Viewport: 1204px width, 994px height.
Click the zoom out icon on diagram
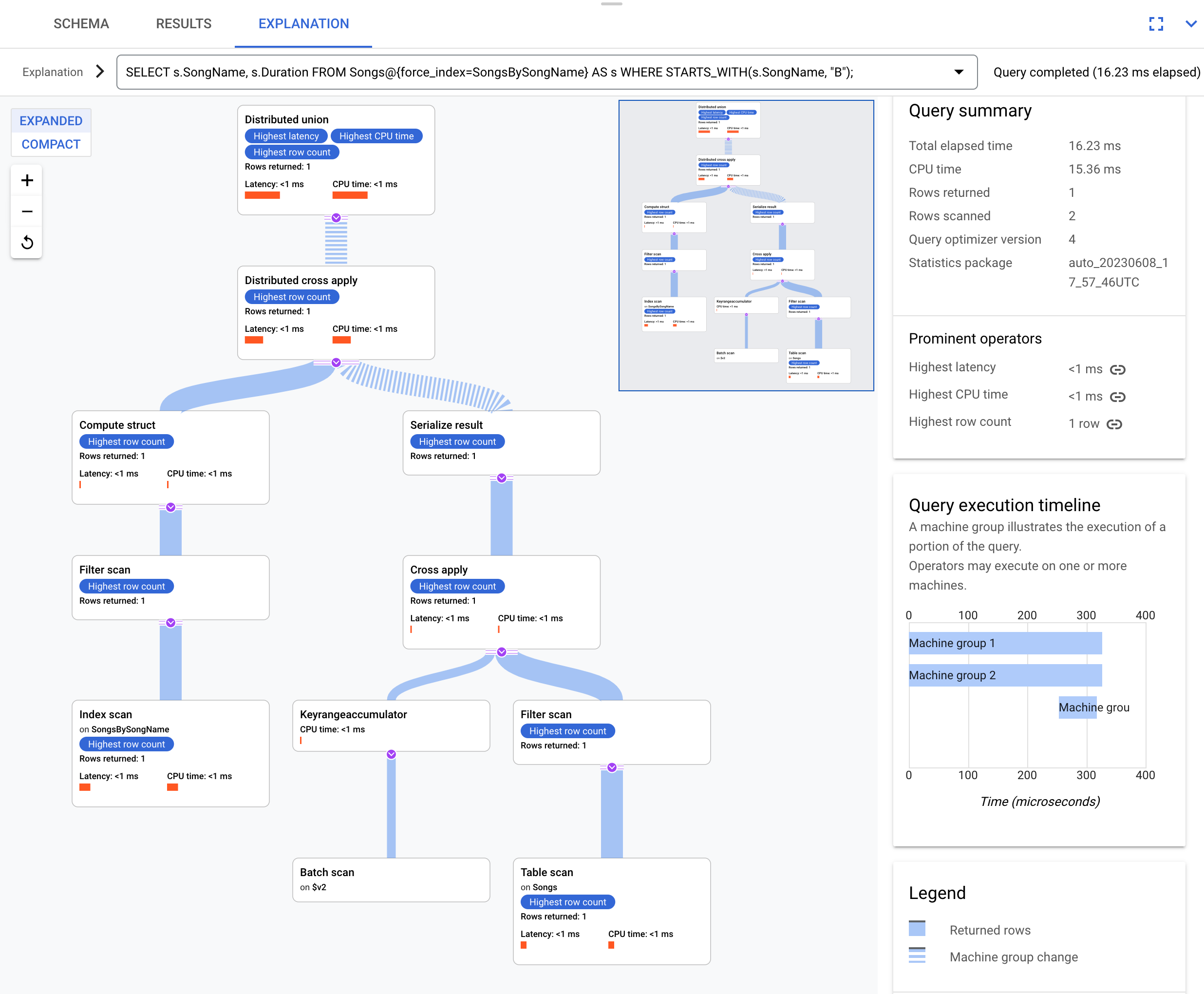(x=28, y=210)
